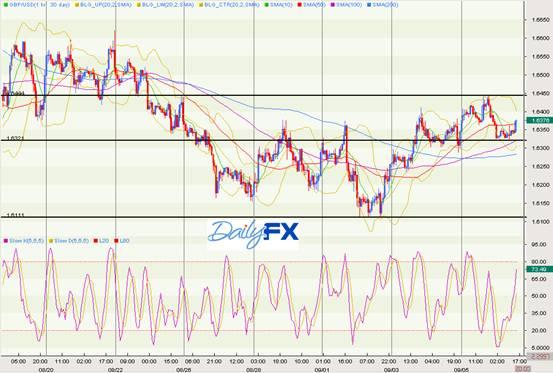Click the 09:00 time axis label
Image resolution: width=553 pixels, height=373 pixels.
coord(127,361)
